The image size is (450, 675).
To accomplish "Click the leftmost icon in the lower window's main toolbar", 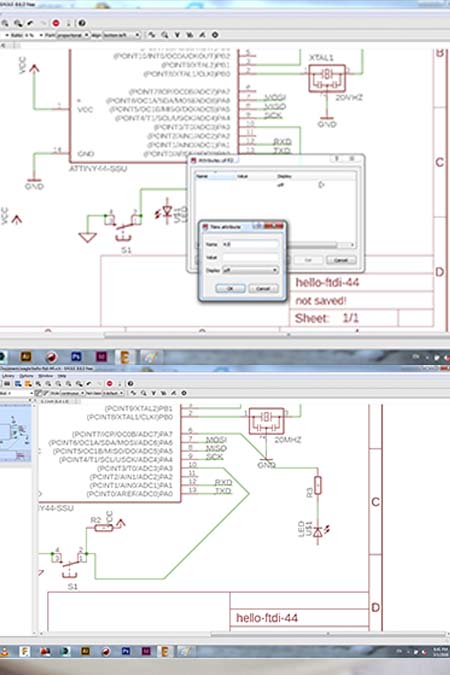I will point(7,383).
